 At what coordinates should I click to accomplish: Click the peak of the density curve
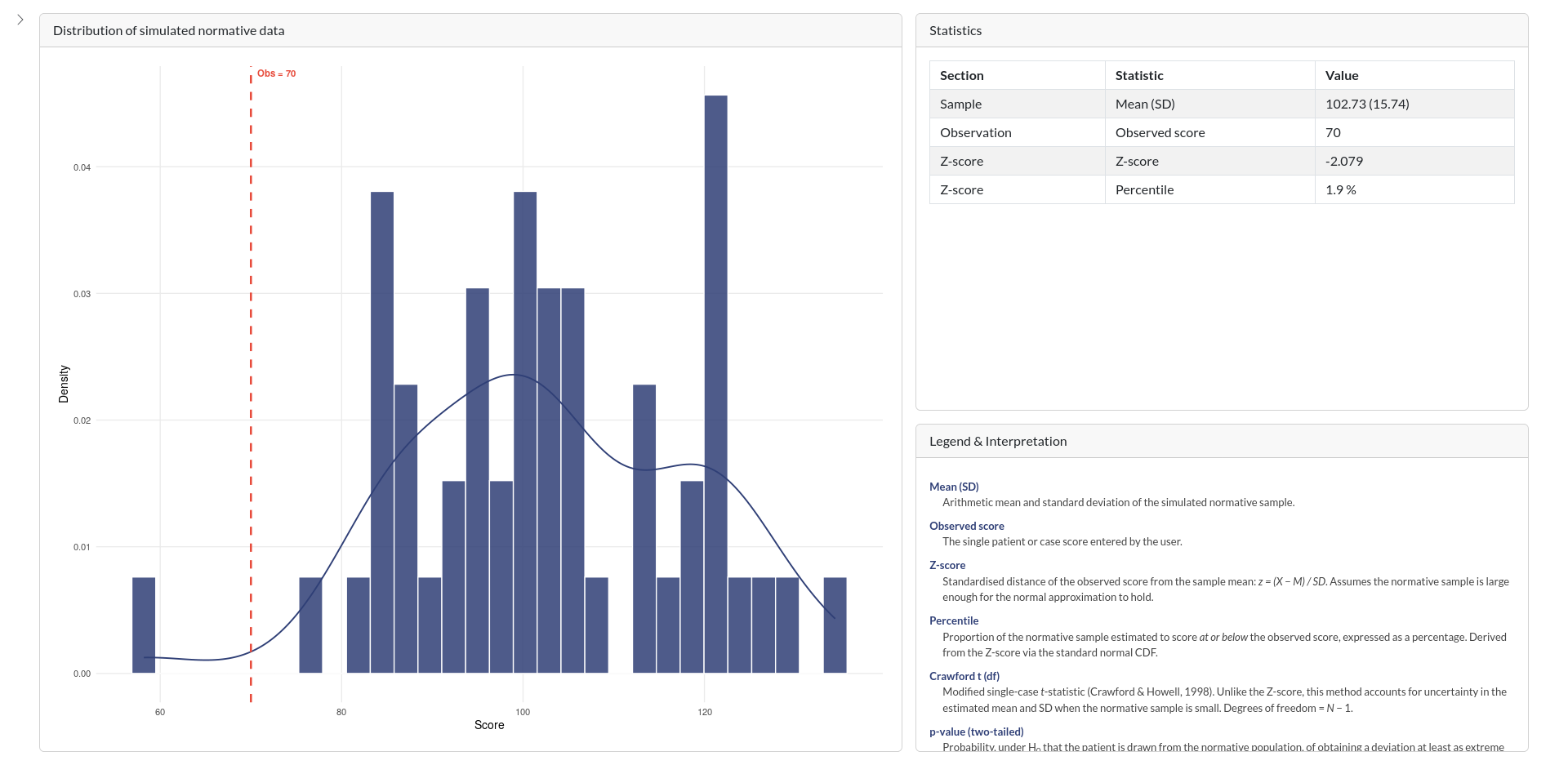pyautogui.click(x=512, y=375)
